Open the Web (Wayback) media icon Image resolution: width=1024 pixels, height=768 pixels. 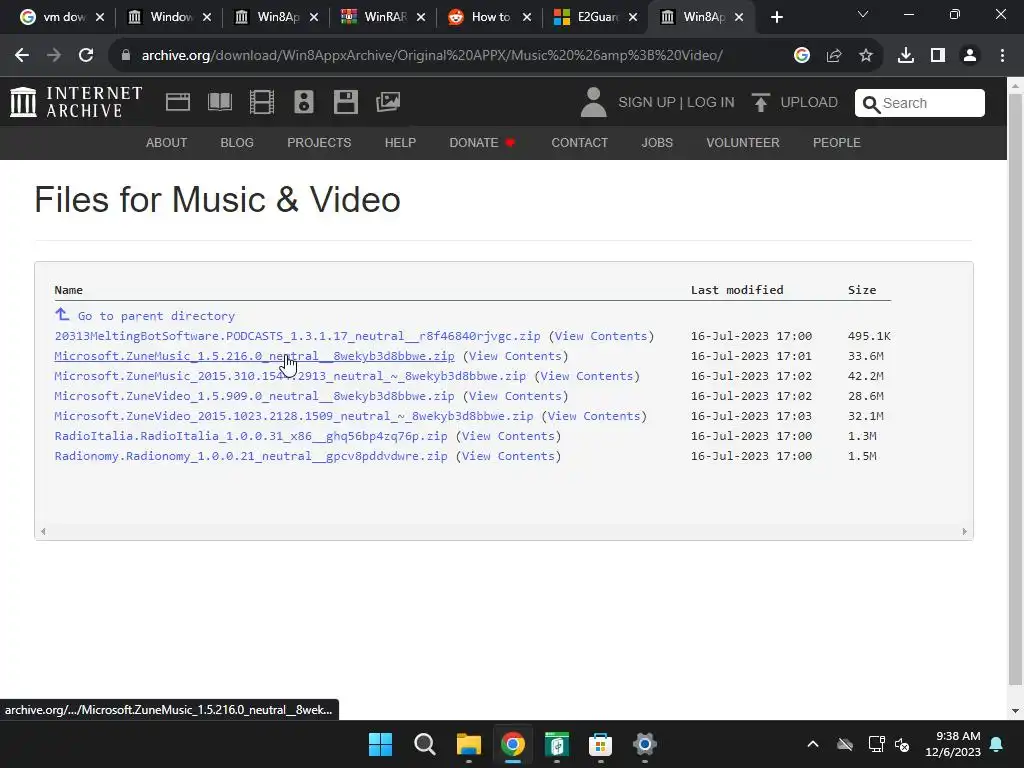click(178, 102)
